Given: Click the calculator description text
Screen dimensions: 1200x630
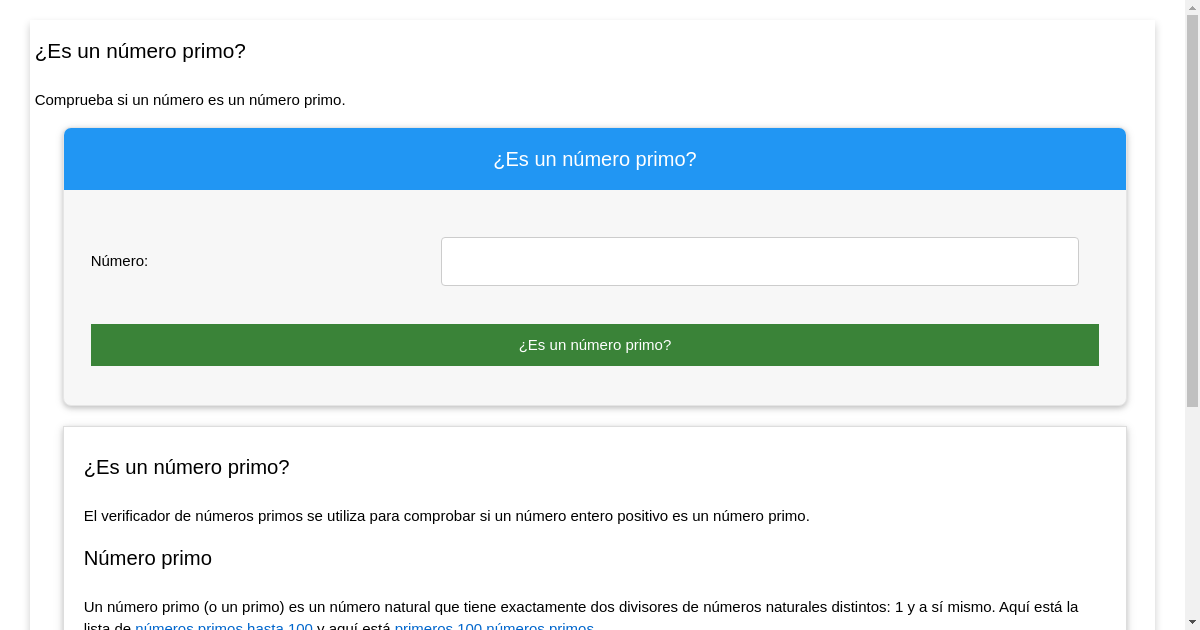Looking at the screenshot, I should (190, 100).
